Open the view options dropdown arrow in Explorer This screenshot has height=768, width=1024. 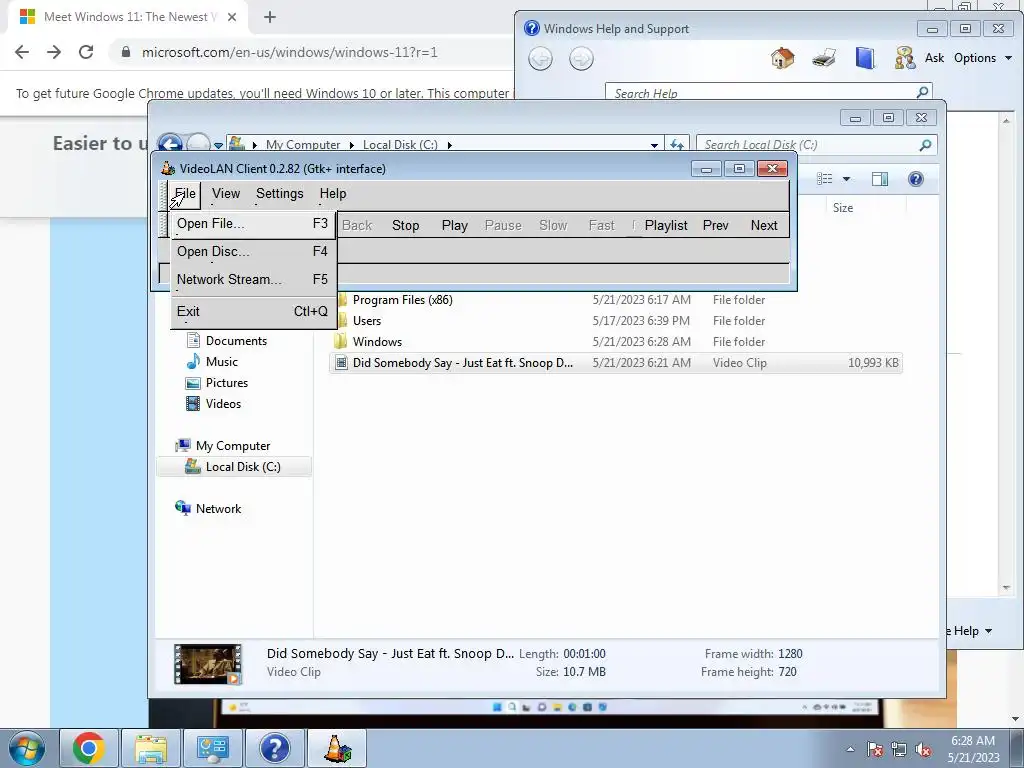846,179
